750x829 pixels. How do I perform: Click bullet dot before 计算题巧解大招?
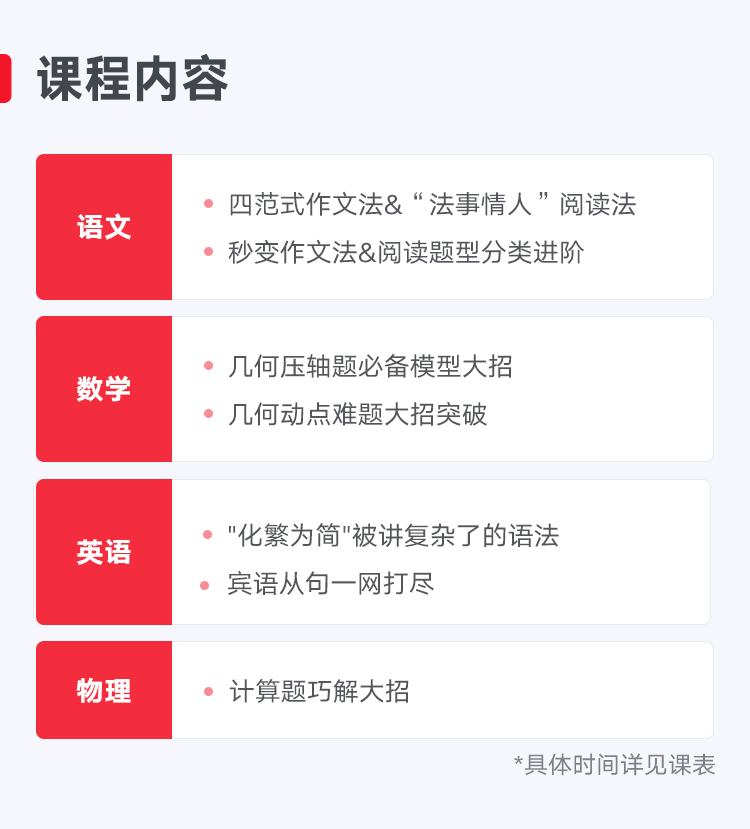(208, 691)
